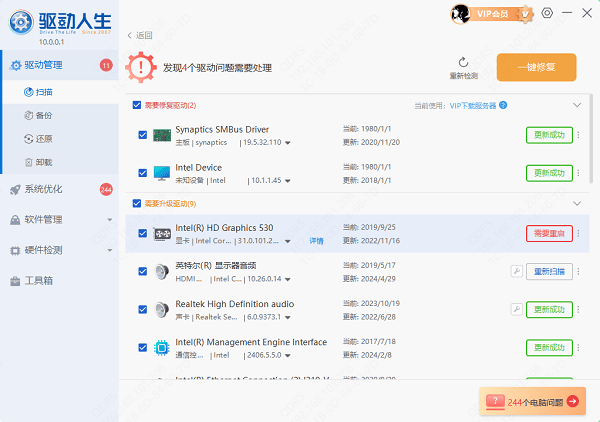Viewport: 600px width, 422px height.
Task: Click the 一键修复 orange button
Action: point(536,67)
